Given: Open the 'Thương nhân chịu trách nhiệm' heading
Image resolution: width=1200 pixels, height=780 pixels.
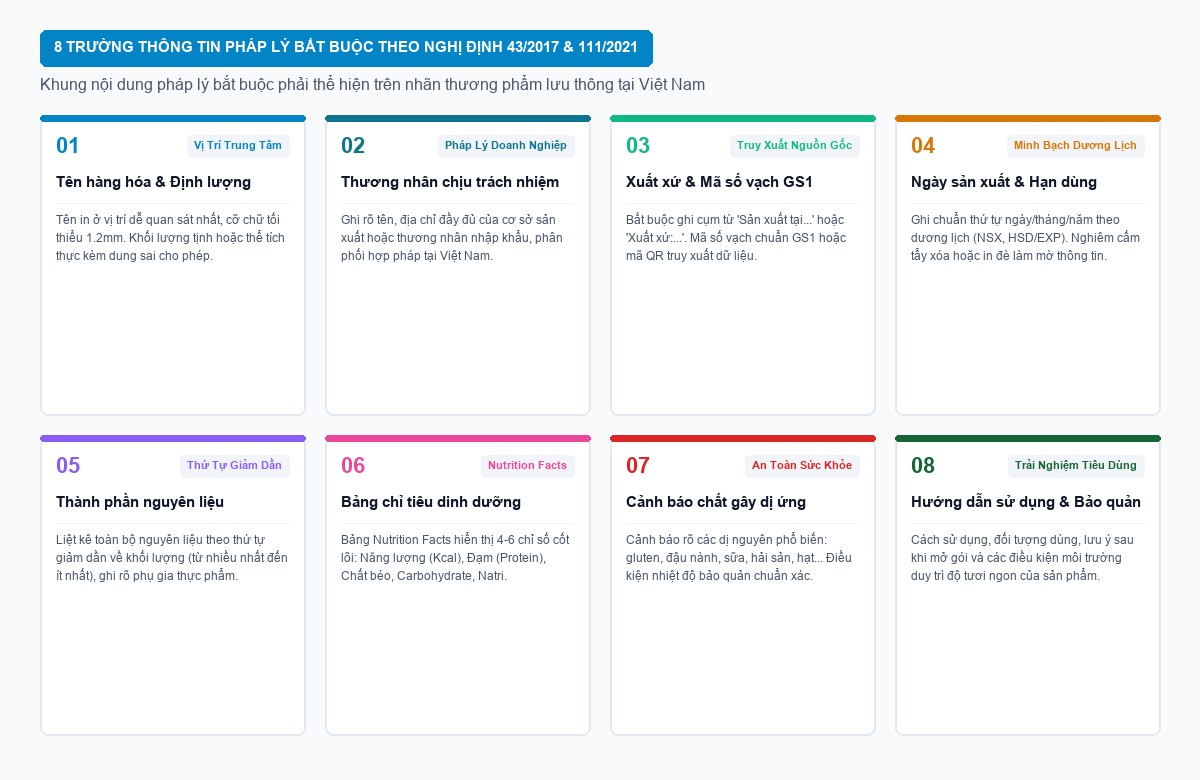Looking at the screenshot, I should coord(450,182).
